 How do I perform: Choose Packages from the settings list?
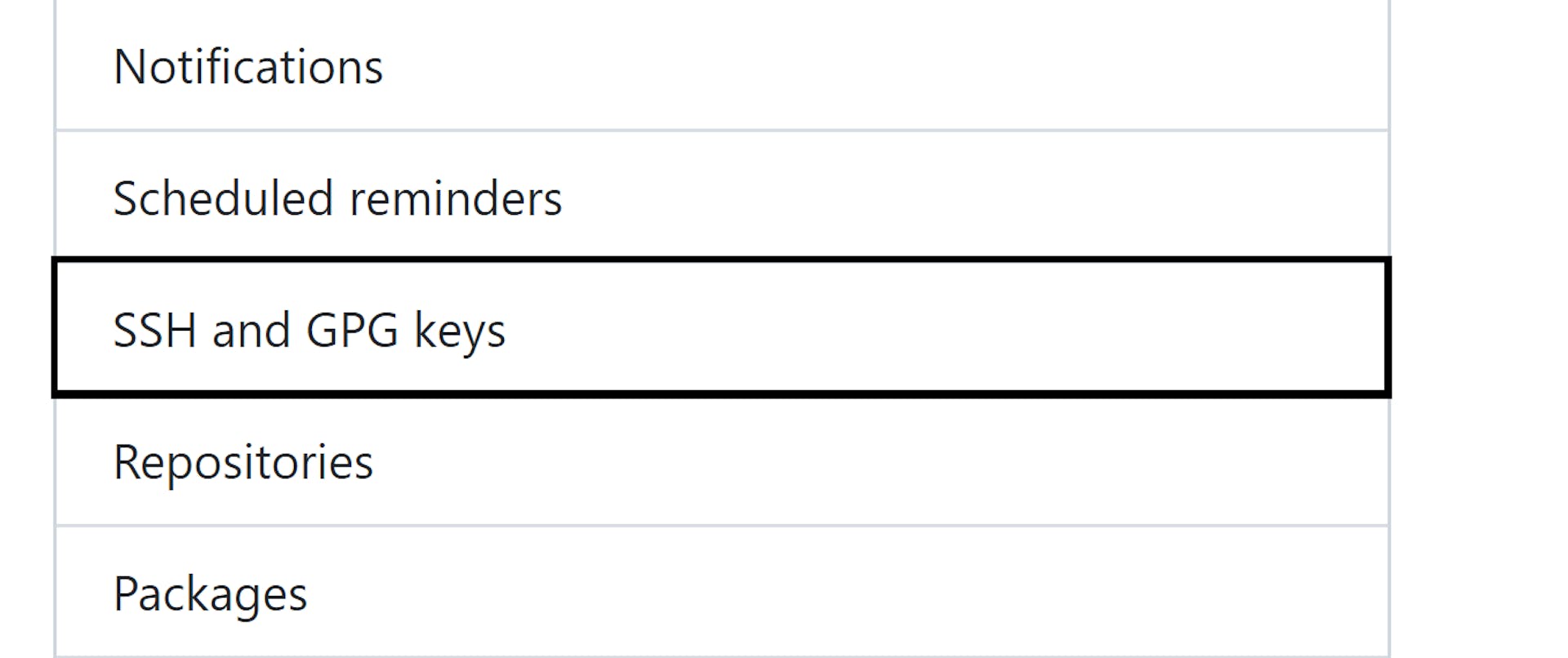click(x=211, y=594)
